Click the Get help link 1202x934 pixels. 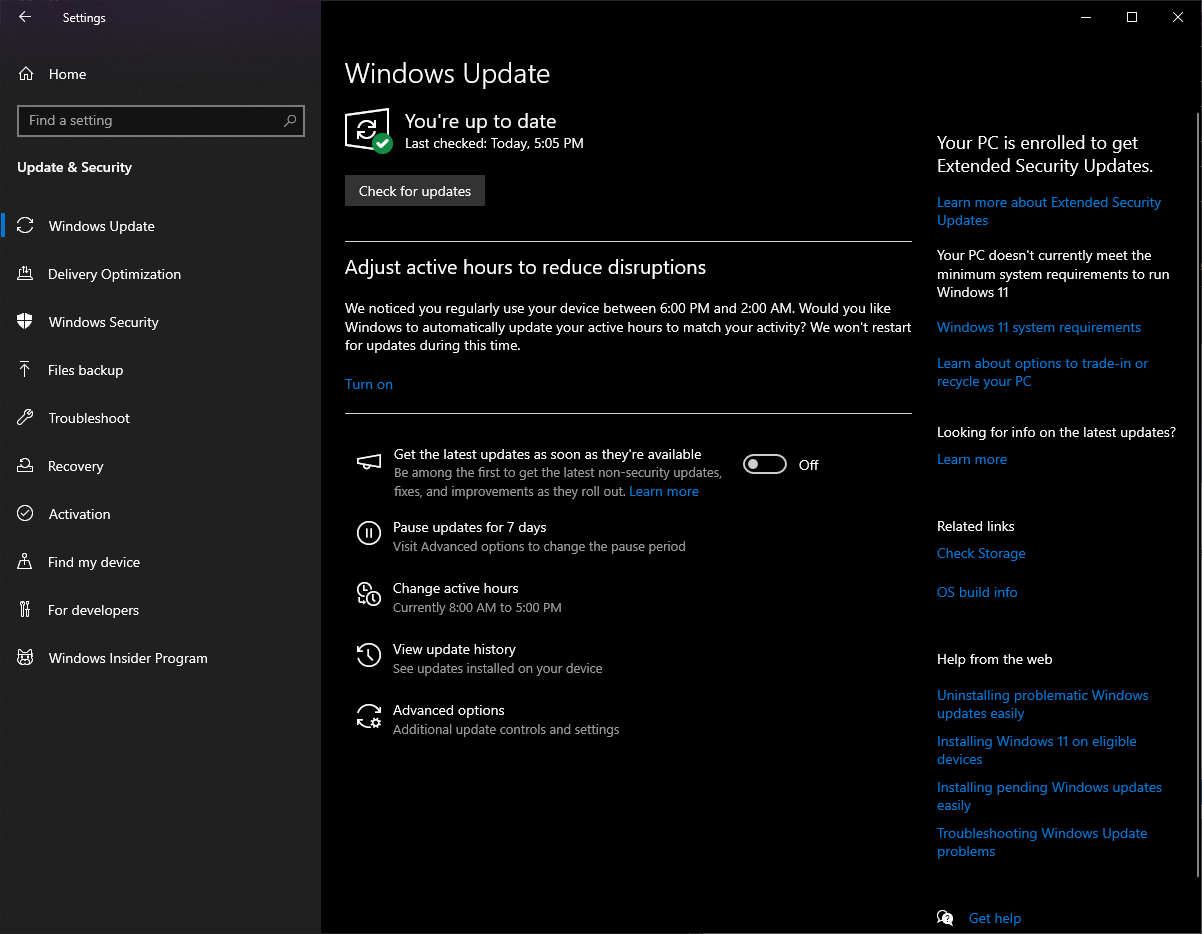coord(995,918)
